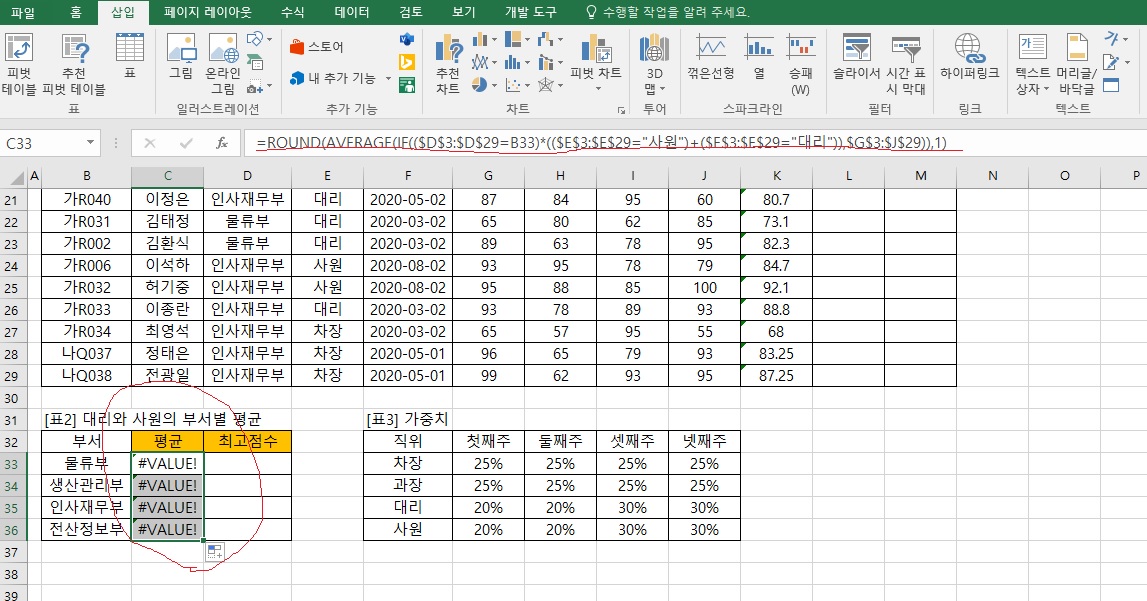
Task: Click the Auto Fill Options button below C36
Action: 215,550
